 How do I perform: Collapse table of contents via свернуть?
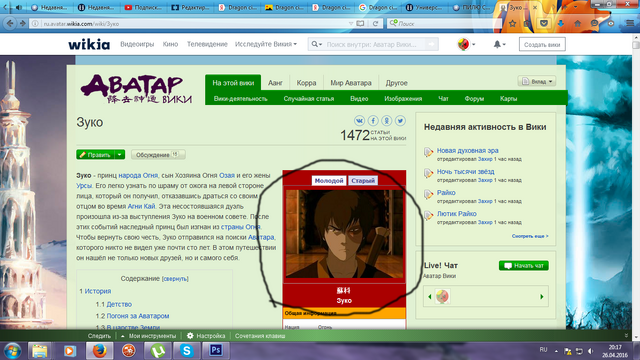click(175, 279)
